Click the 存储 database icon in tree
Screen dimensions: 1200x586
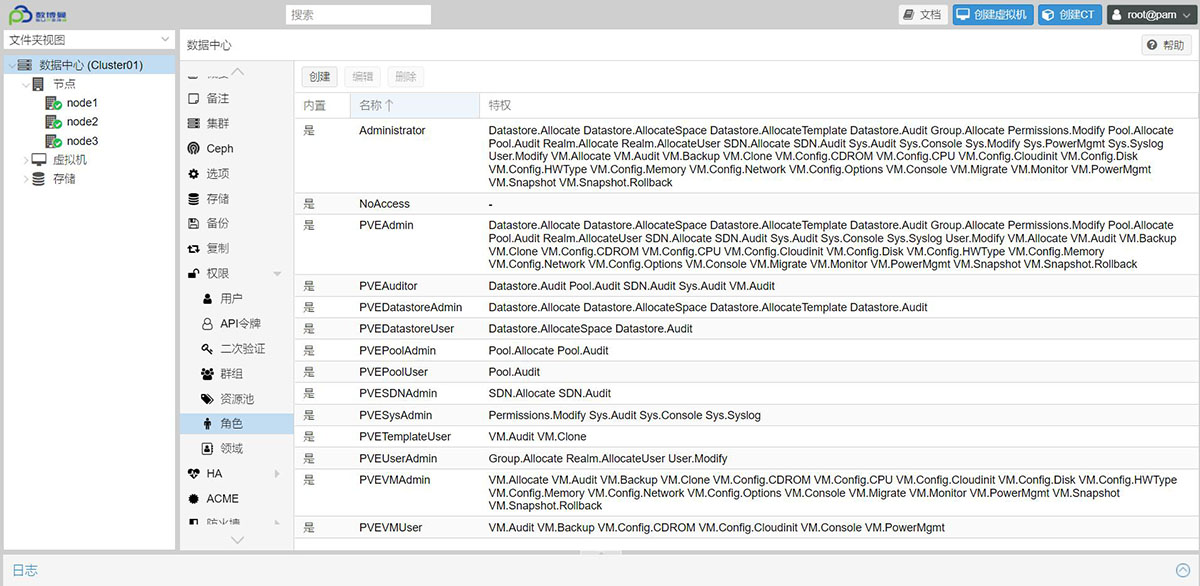pos(39,179)
